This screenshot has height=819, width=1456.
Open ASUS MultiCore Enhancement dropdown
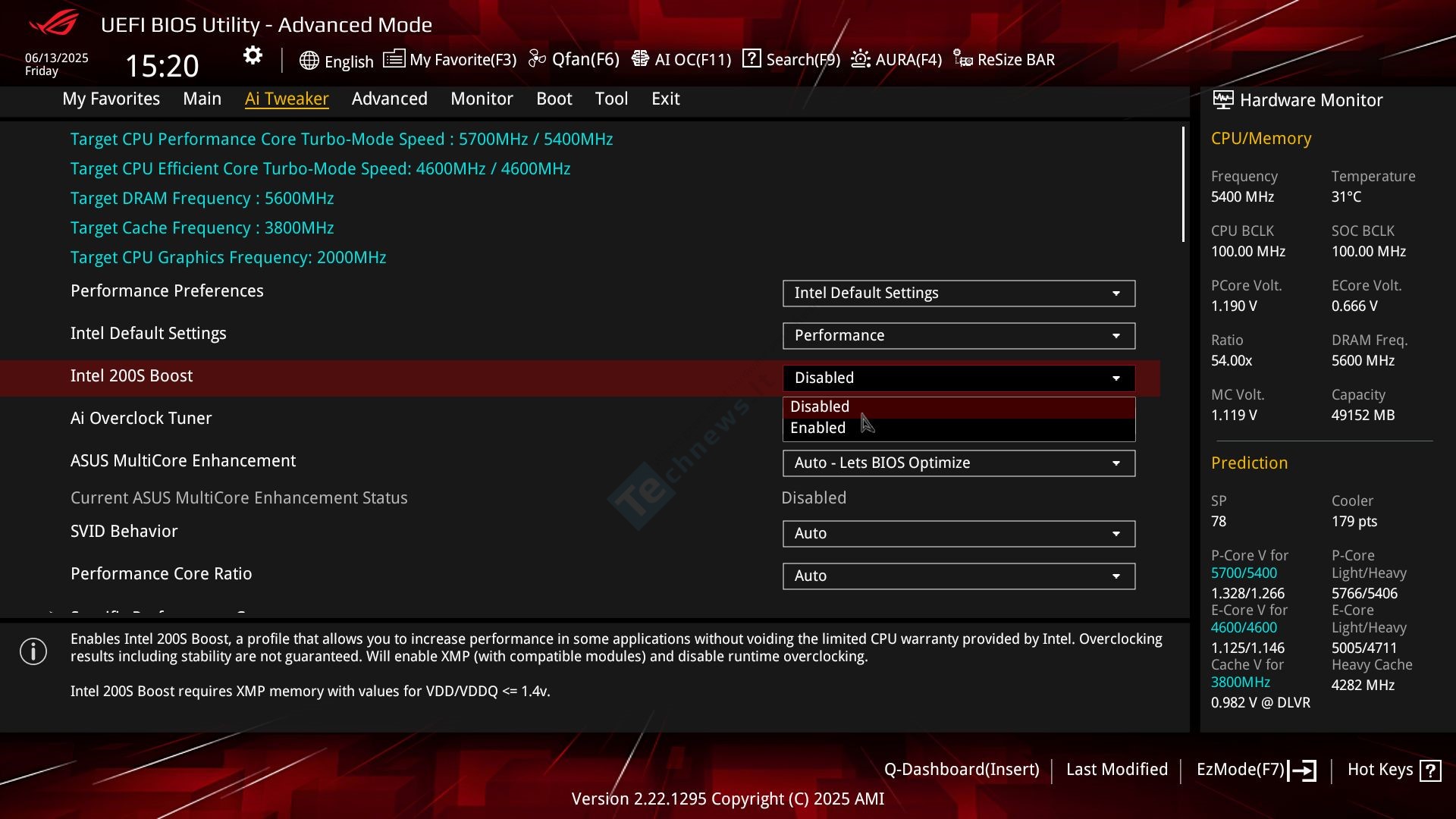(x=959, y=463)
